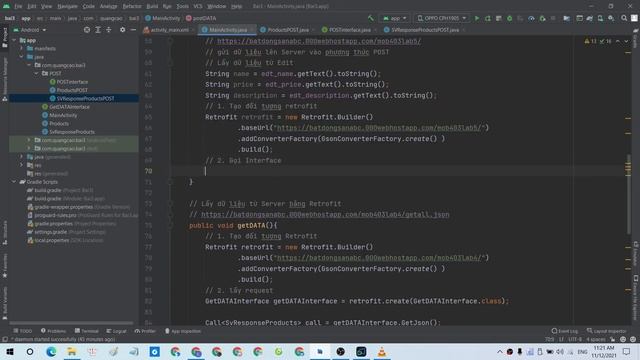The image size is (640, 360).
Task: Open the Profiler tool window
Action: pos(145,331)
